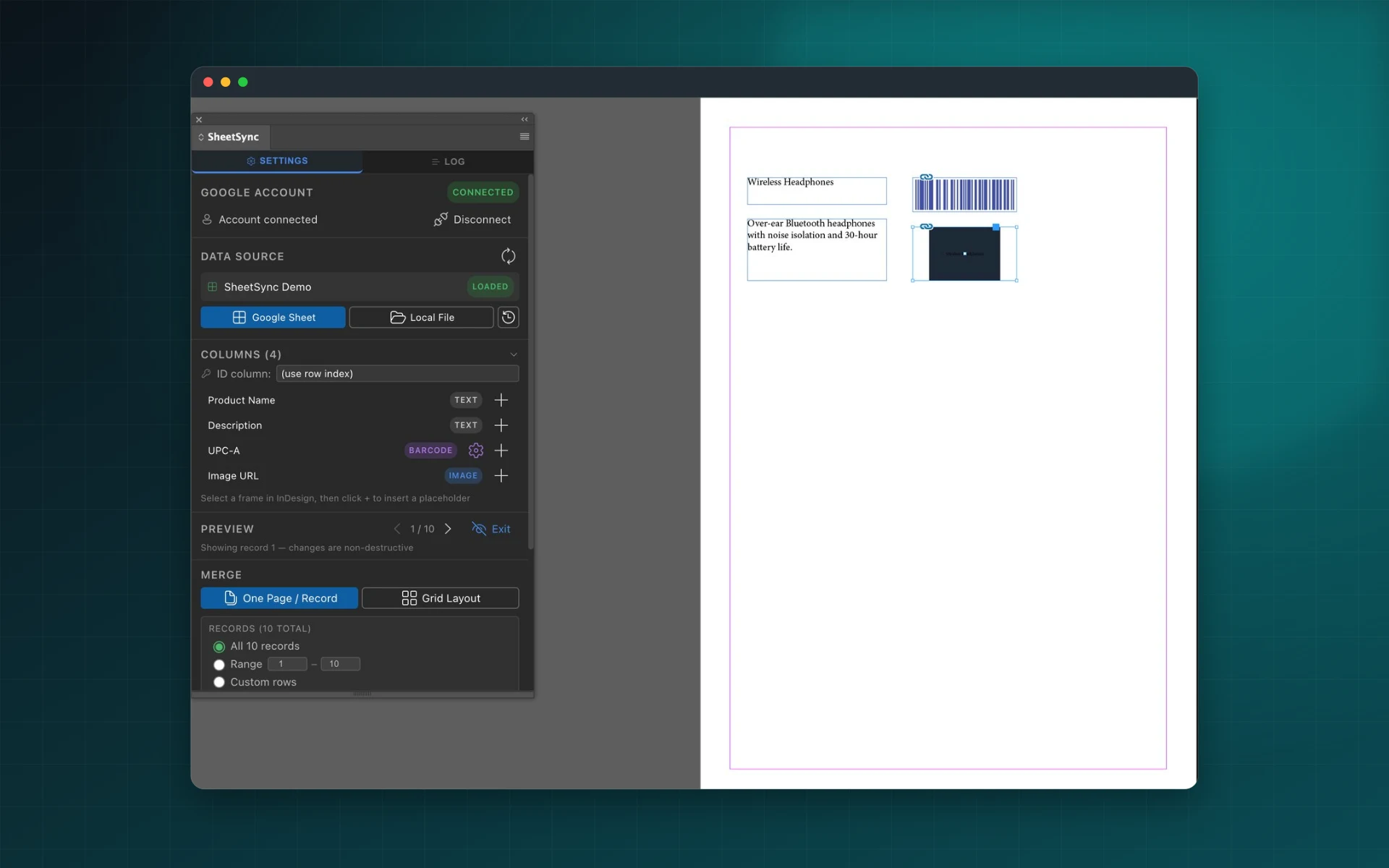Click the SheetSync Demo data source row

click(x=360, y=286)
